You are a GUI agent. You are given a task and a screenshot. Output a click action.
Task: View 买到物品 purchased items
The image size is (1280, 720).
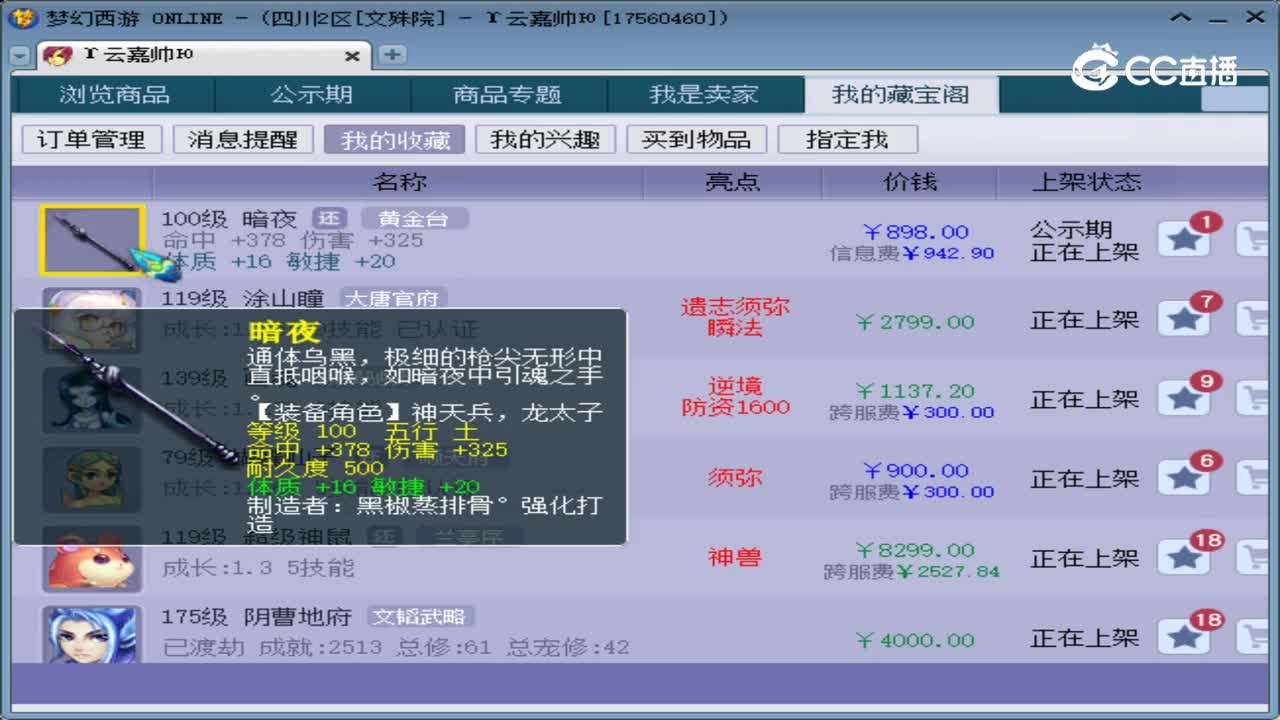[696, 139]
